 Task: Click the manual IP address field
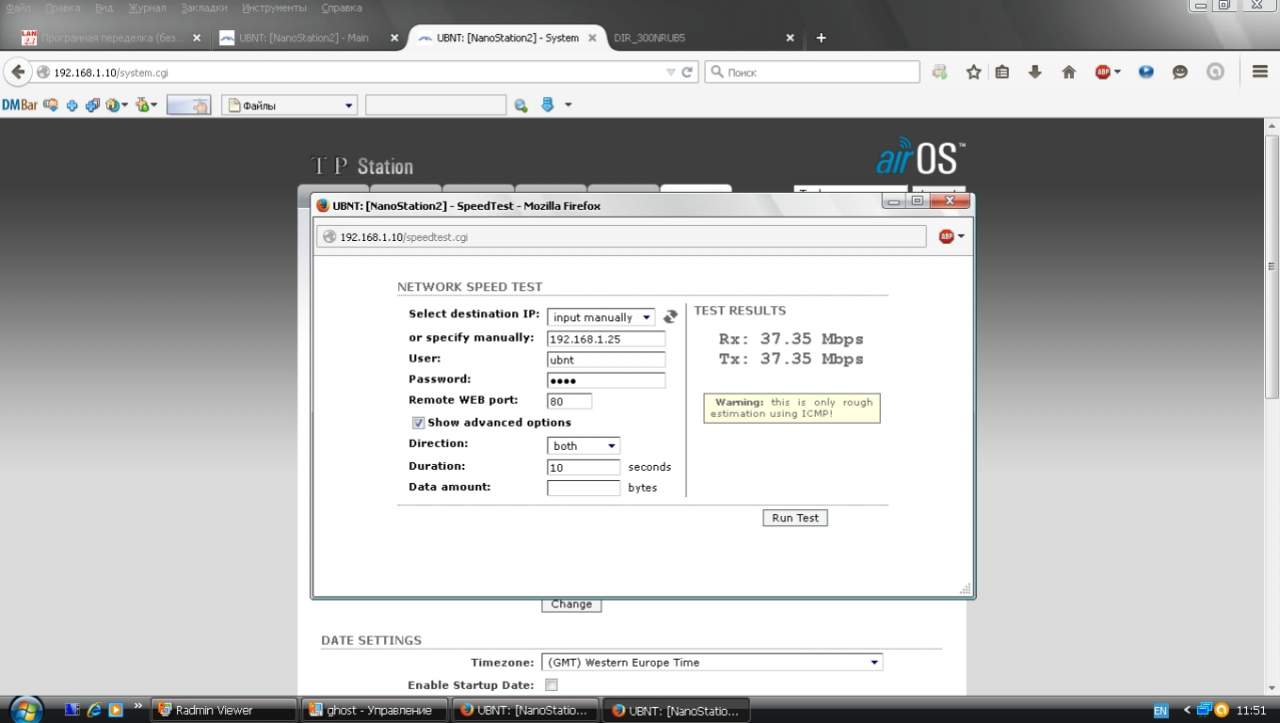coord(606,339)
